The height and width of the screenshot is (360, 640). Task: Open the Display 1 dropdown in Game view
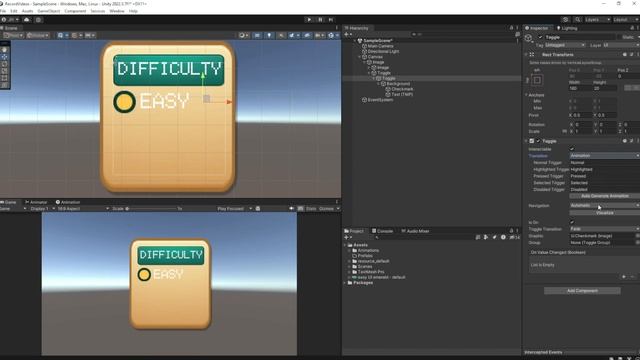42,209
